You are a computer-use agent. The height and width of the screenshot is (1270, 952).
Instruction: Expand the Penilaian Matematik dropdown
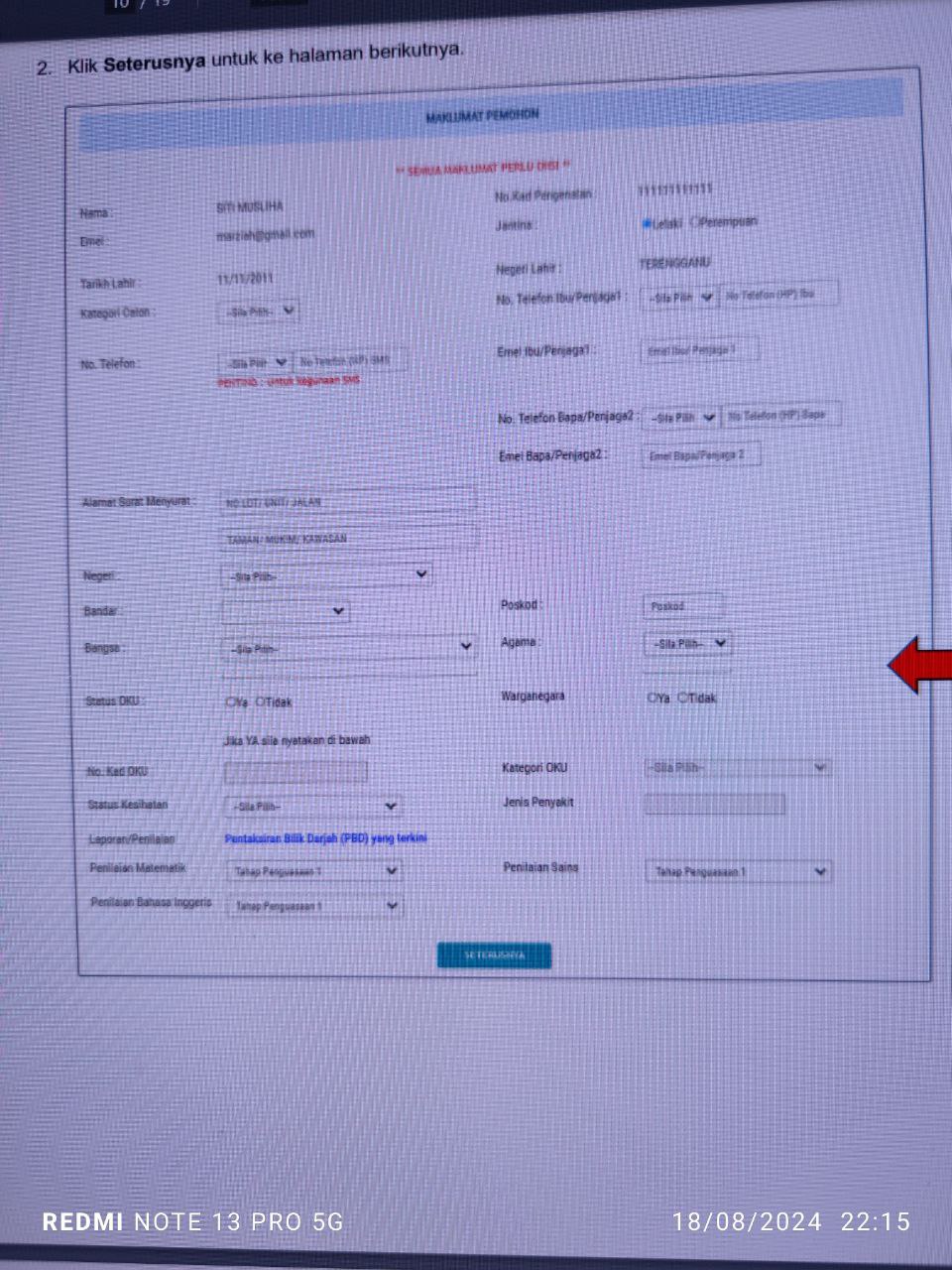(x=314, y=871)
